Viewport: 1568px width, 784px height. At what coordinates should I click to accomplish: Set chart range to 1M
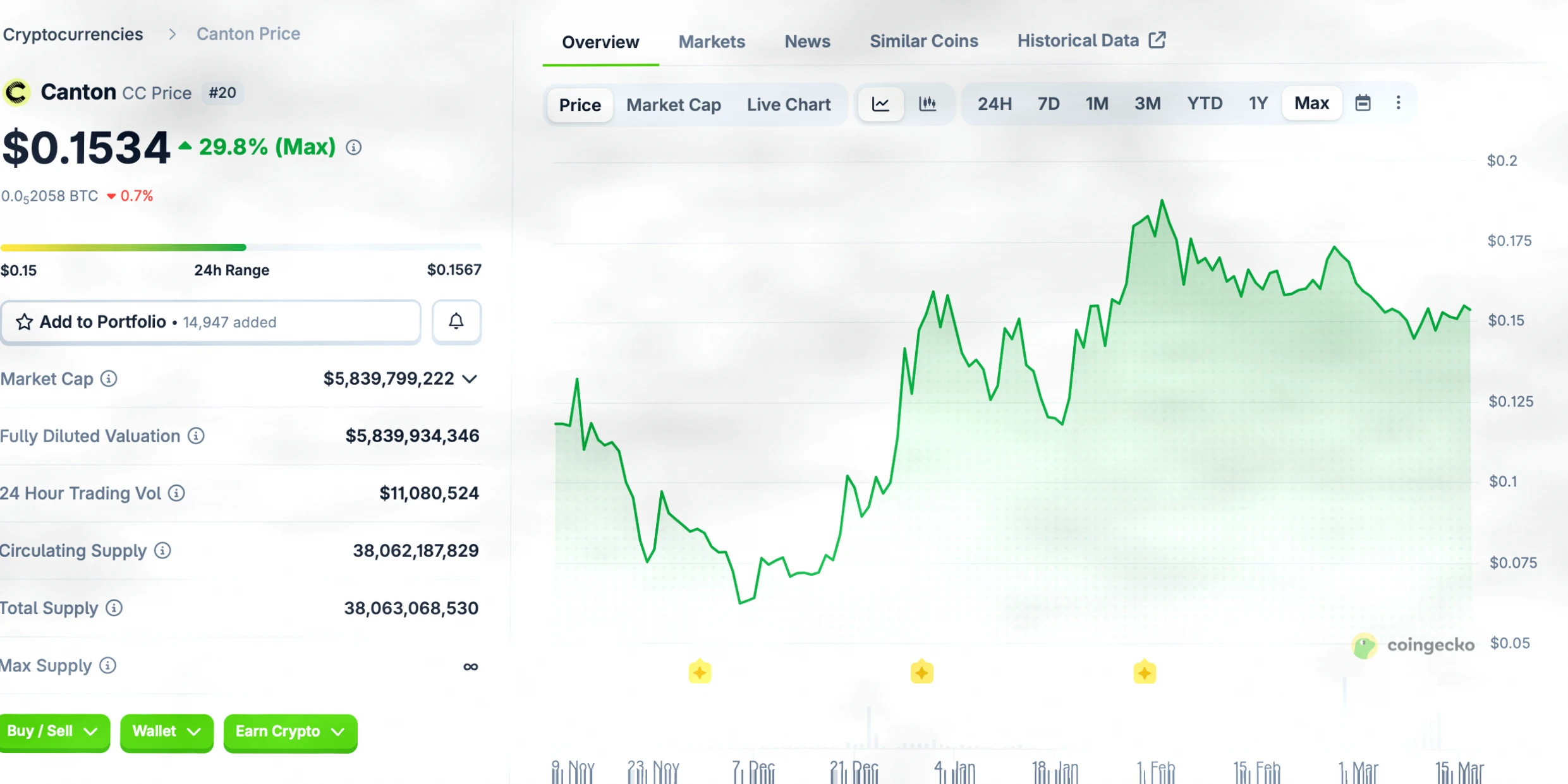tap(1097, 104)
